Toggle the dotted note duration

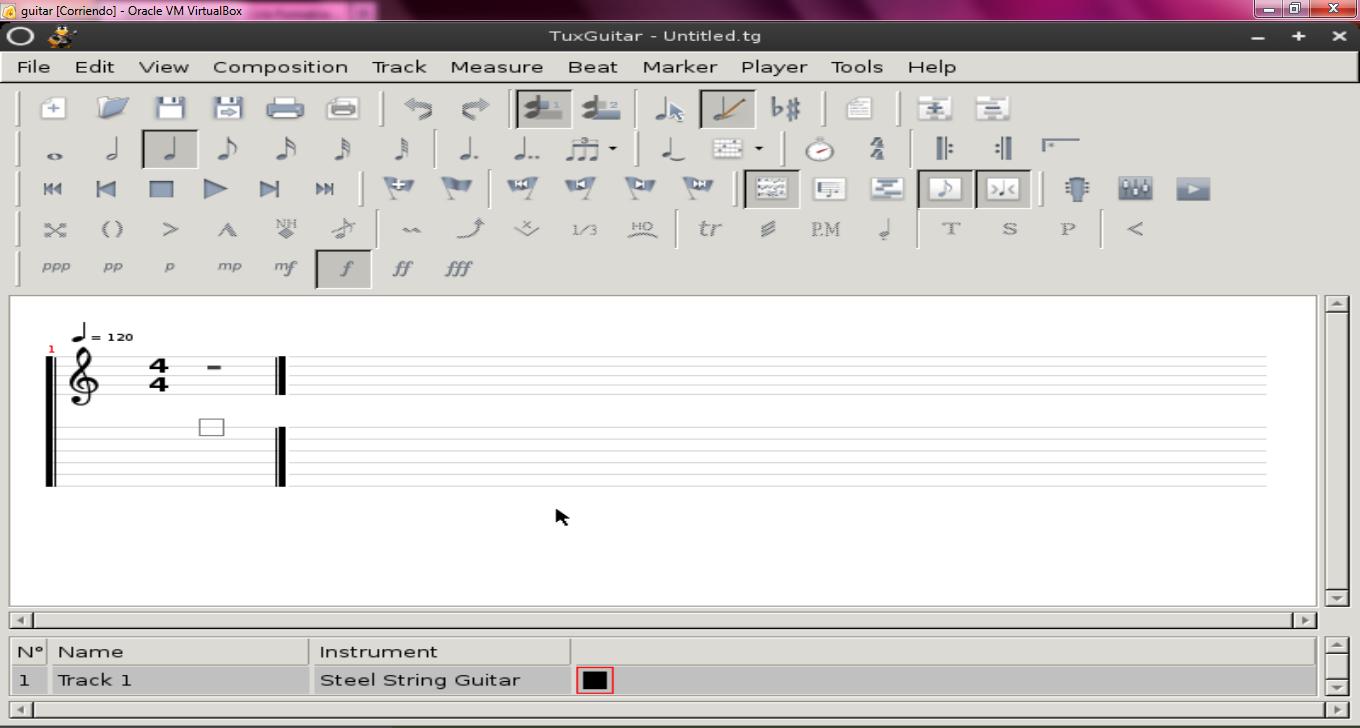(467, 149)
